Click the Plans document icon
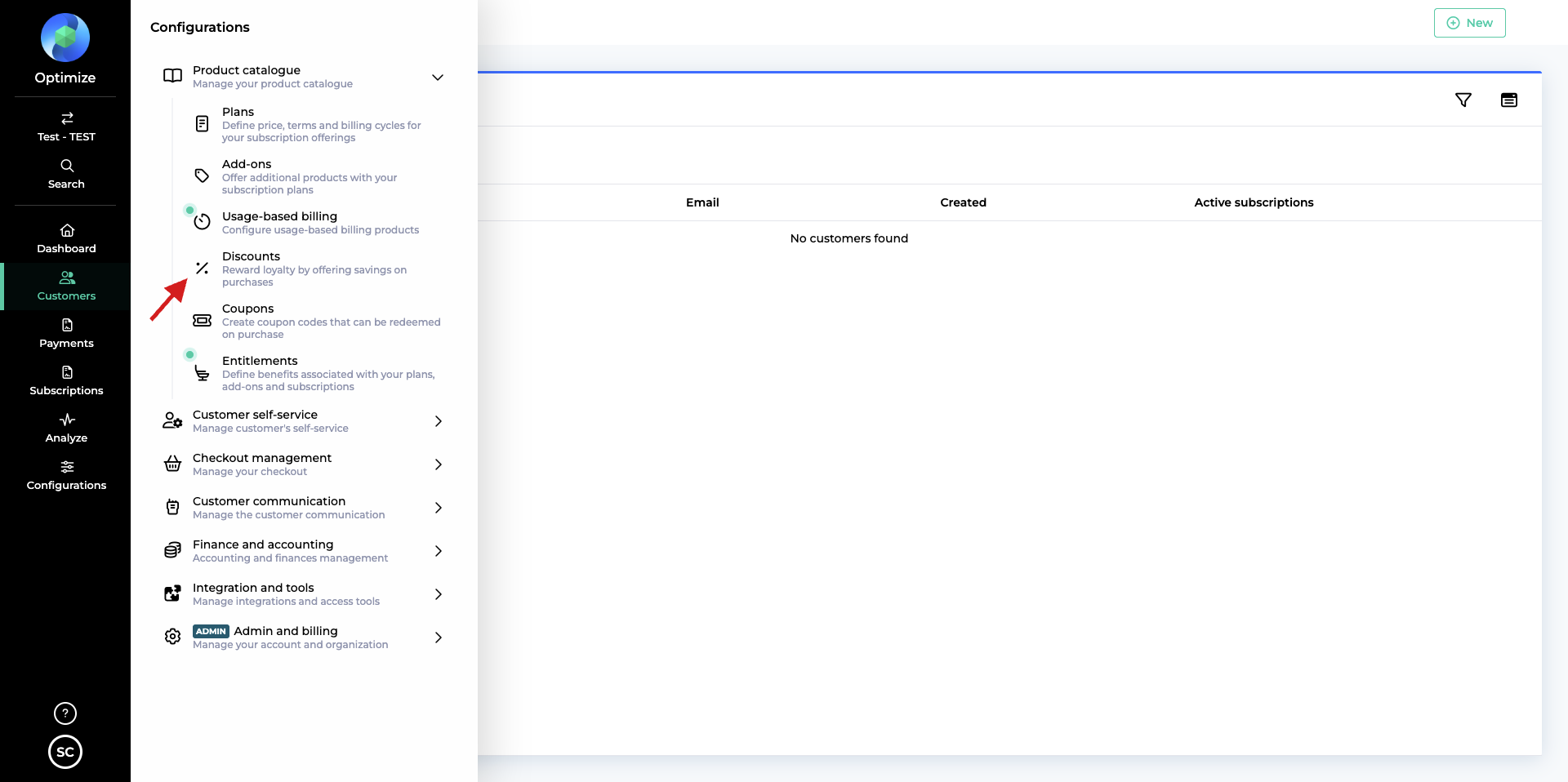This screenshot has height=782, width=1568. 202,124
